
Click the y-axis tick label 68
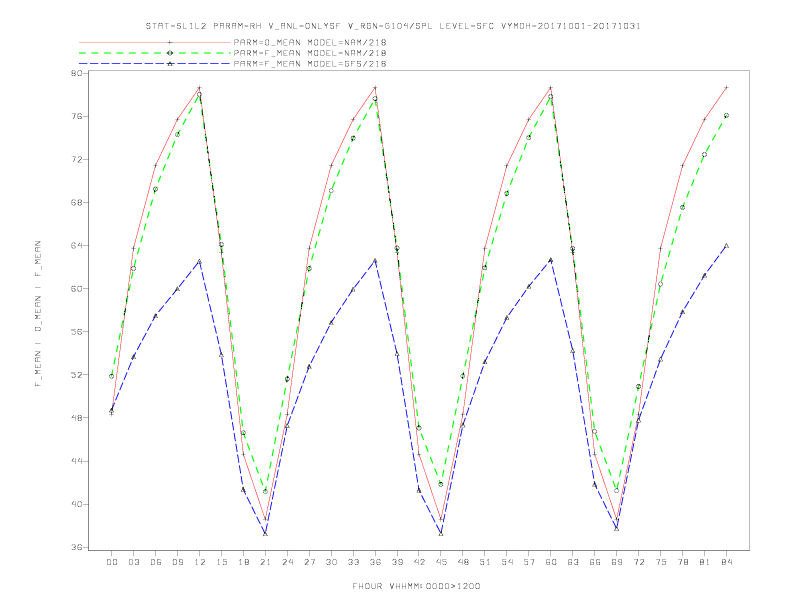pyautogui.click(x=77, y=202)
